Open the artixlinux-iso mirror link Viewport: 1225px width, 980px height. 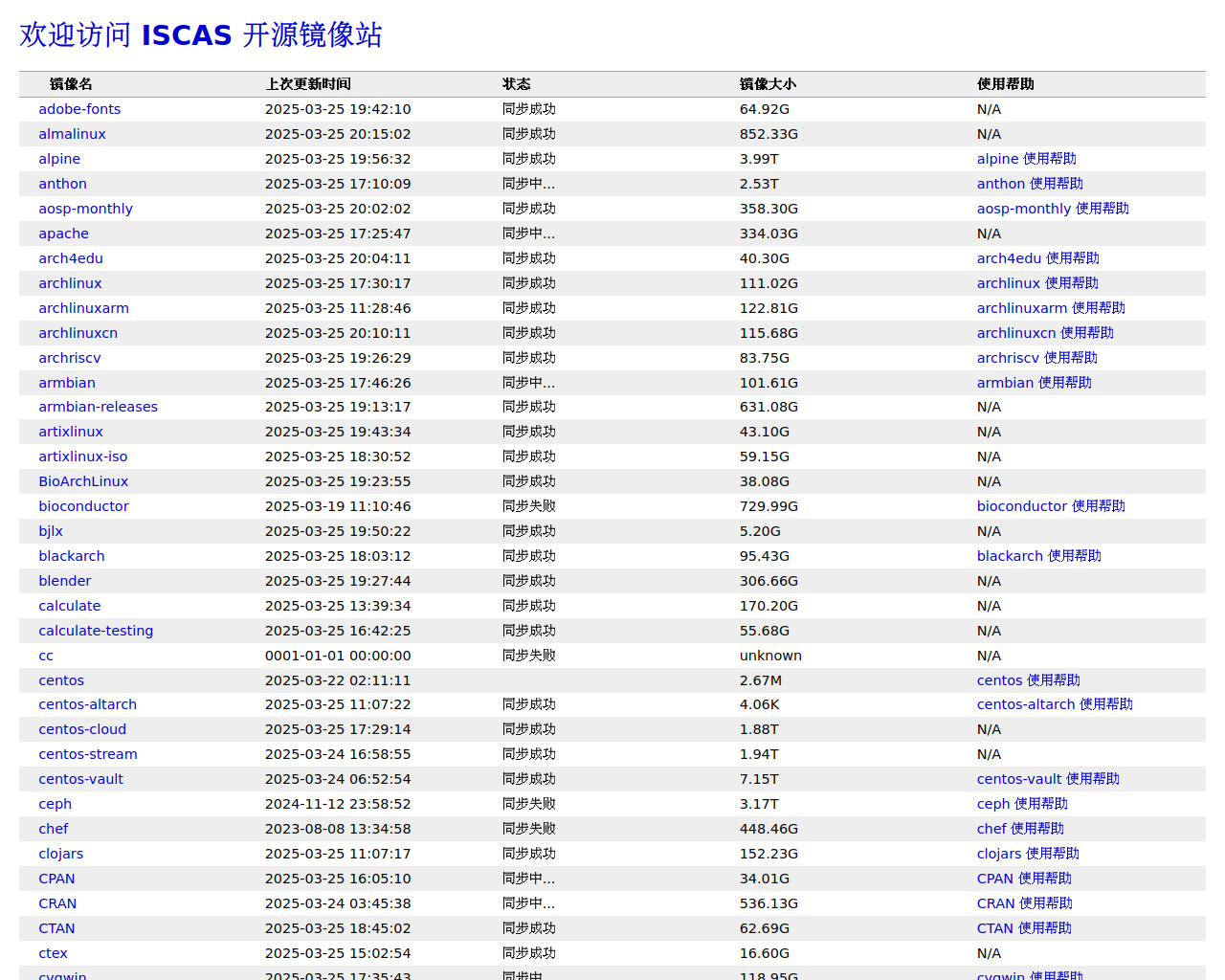(82, 457)
